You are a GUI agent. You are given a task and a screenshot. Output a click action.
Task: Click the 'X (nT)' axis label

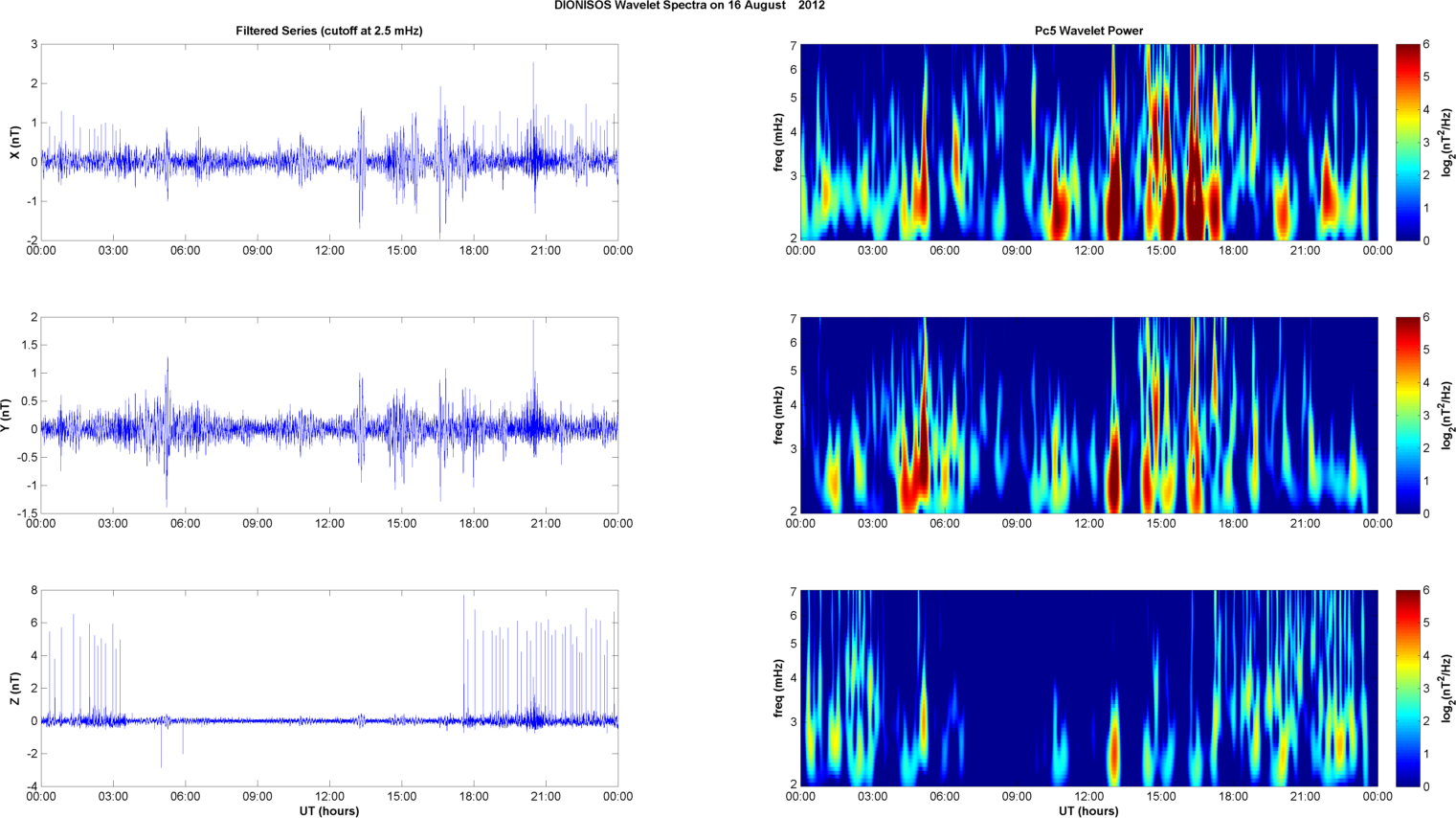(x=14, y=143)
